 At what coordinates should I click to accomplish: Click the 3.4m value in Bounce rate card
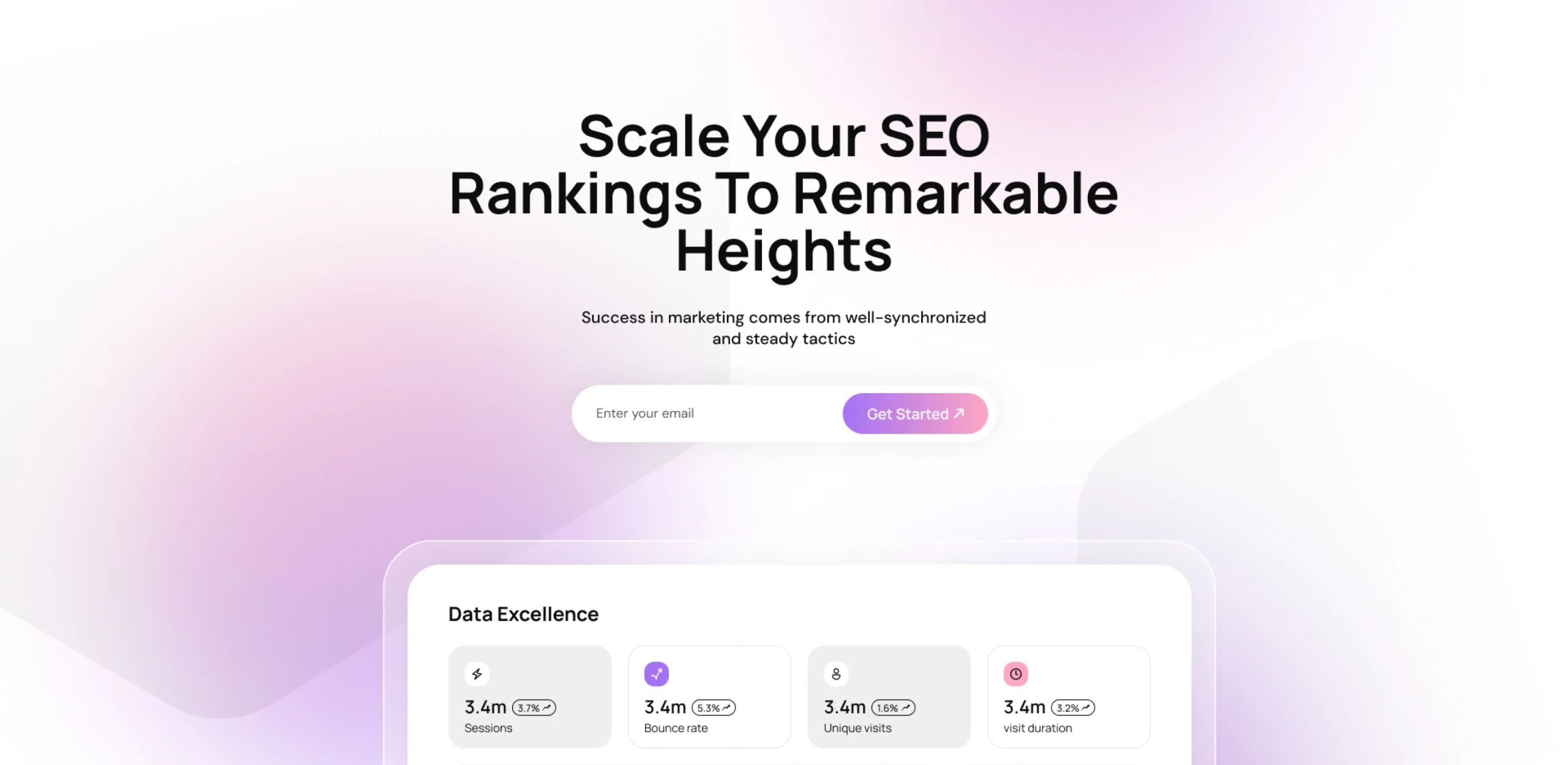(x=665, y=707)
